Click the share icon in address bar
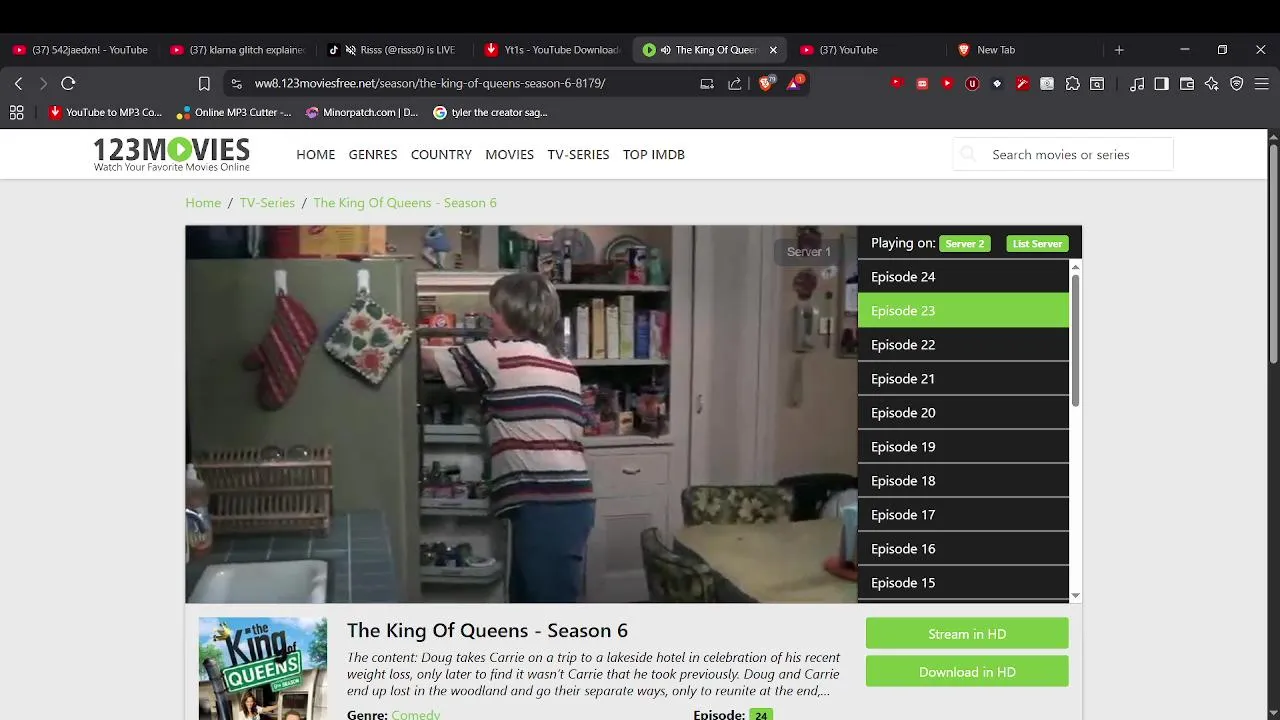Viewport: 1280px width, 720px height. (x=735, y=84)
